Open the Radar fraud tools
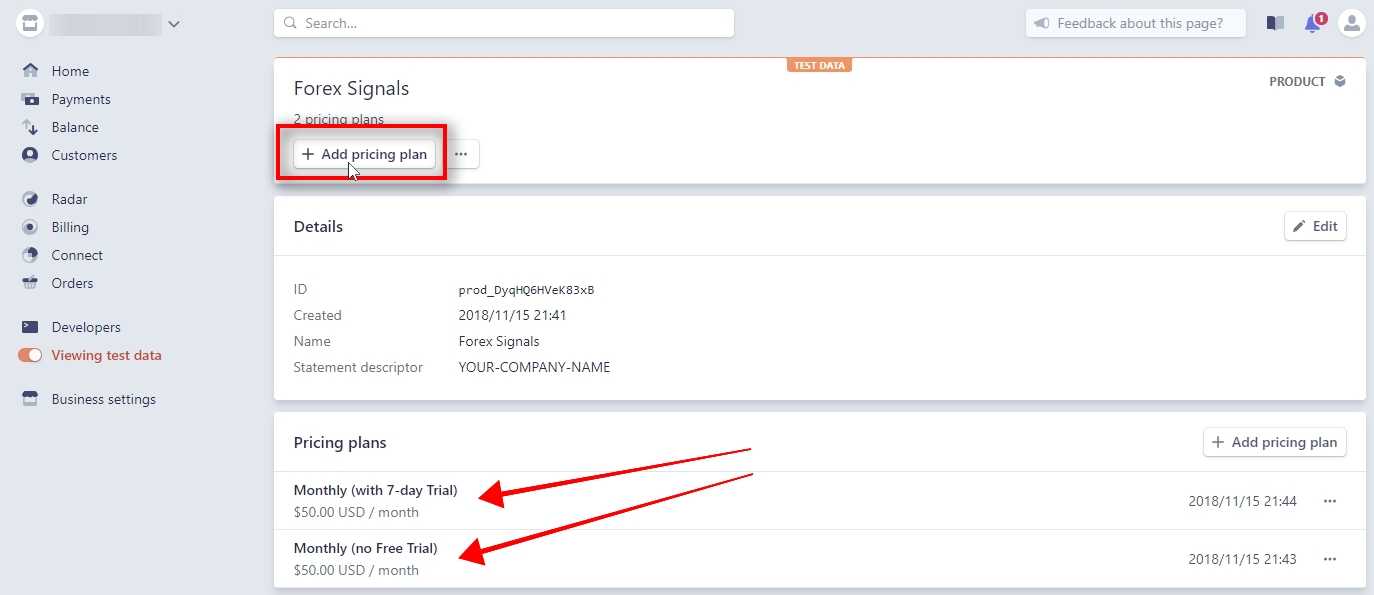 pyautogui.click(x=71, y=199)
